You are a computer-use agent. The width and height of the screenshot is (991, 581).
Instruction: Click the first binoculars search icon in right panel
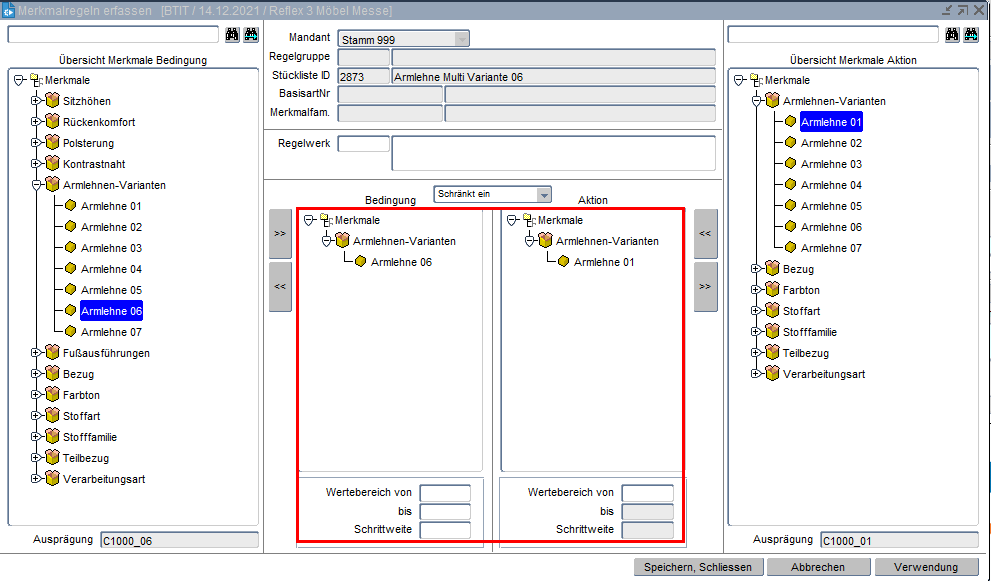point(952,35)
